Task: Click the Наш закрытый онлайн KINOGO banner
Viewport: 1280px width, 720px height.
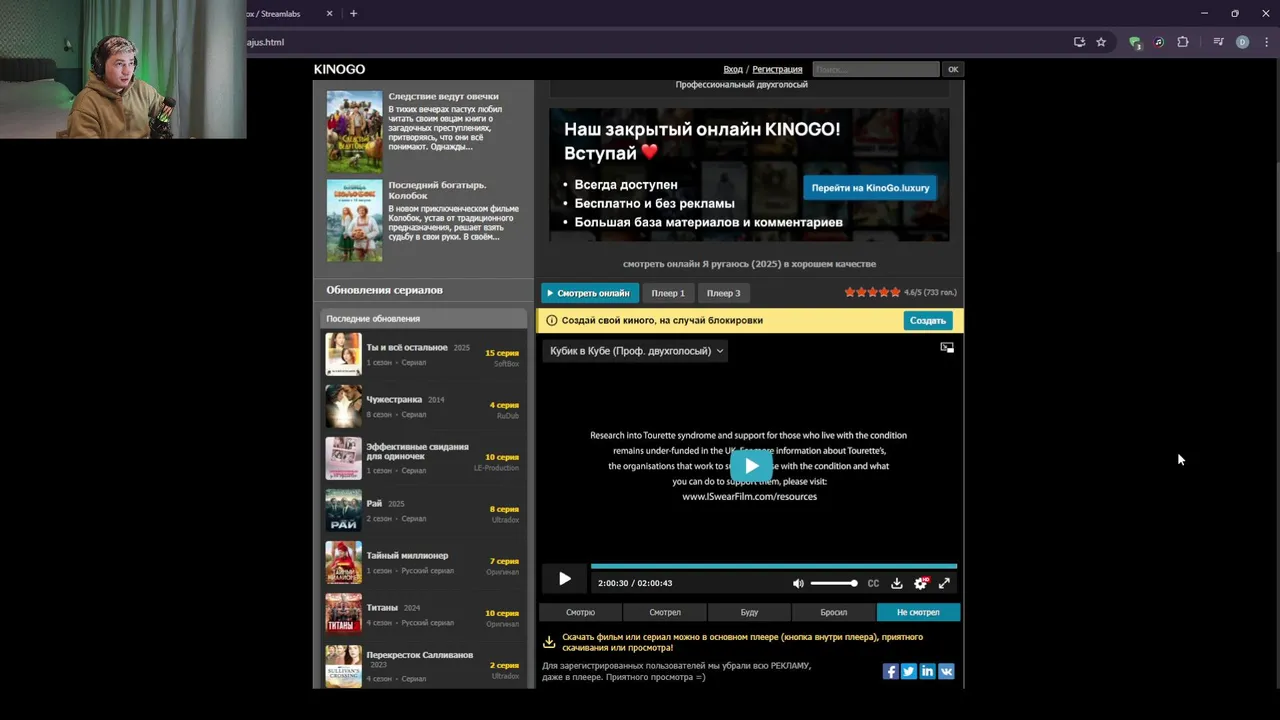Action: click(x=749, y=174)
